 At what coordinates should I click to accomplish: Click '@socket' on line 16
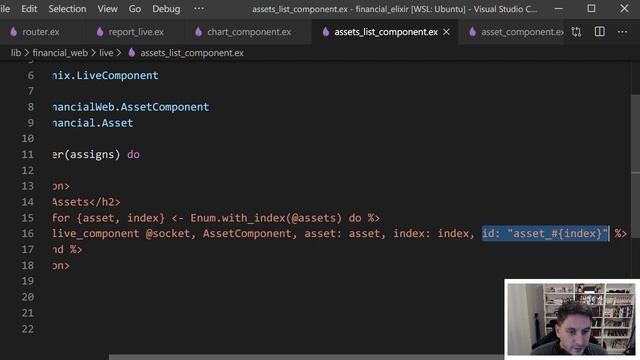pos(168,234)
